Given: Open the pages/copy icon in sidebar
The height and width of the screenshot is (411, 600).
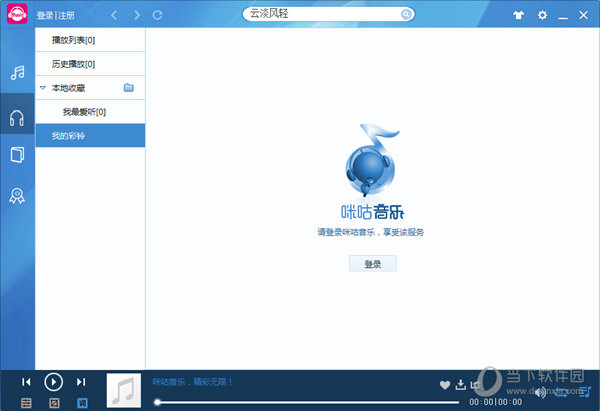Looking at the screenshot, I should coord(17,155).
